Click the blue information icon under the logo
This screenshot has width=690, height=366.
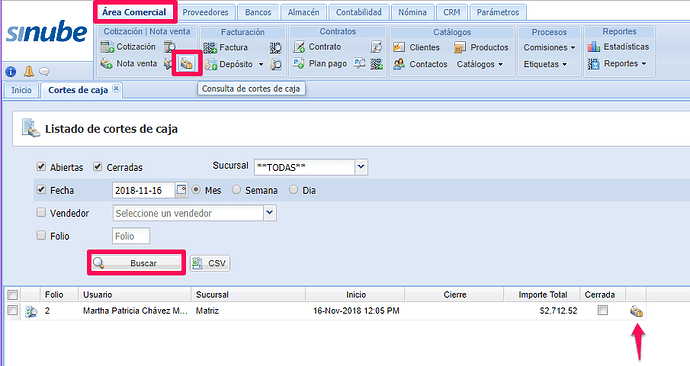click(11, 71)
